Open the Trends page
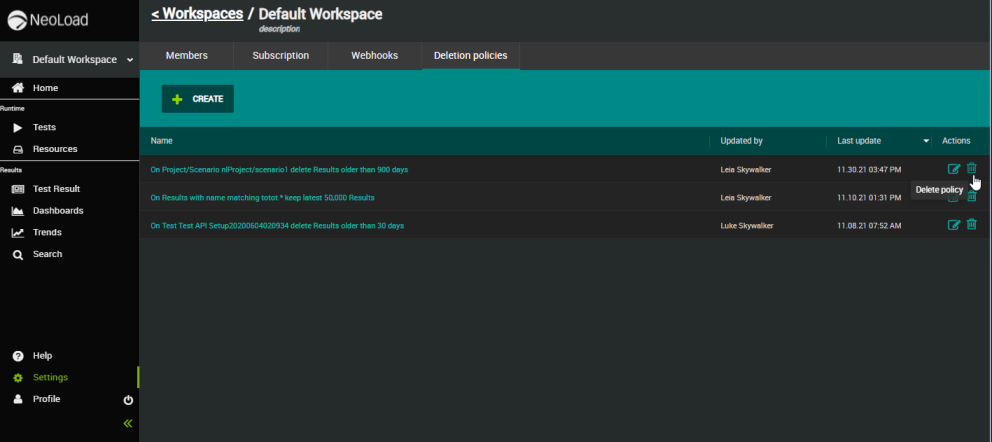The width and height of the screenshot is (992, 442). 47,232
